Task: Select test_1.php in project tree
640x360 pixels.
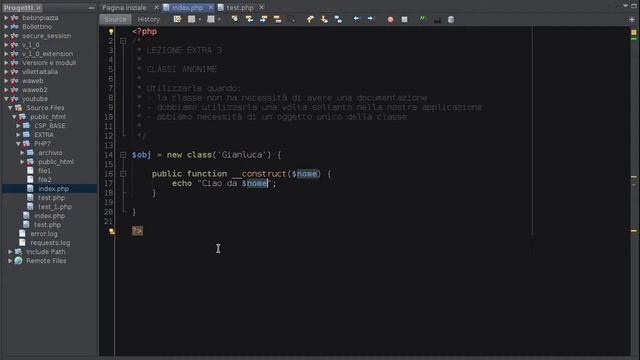Action: click(55, 207)
